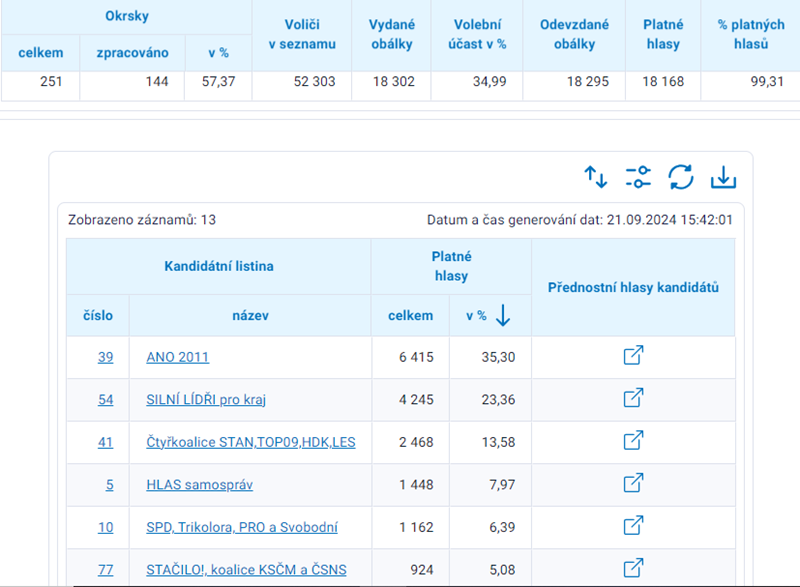This screenshot has width=800, height=587.
Task: Open the ANO 2011 party link
Action: point(177,357)
